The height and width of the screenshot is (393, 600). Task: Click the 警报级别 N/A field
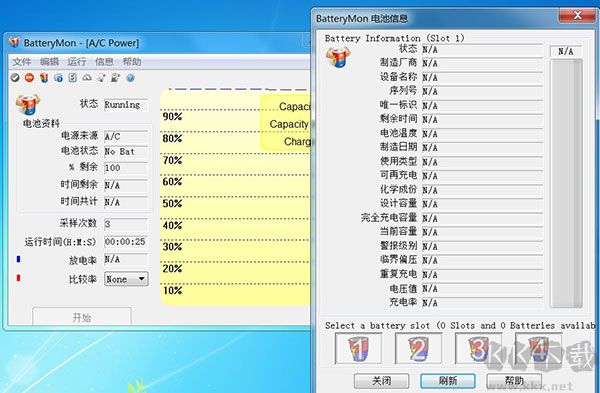pyautogui.click(x=482, y=246)
